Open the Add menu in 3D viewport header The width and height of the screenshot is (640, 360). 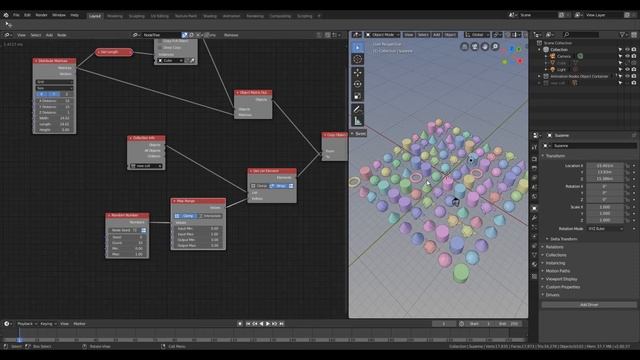436,35
